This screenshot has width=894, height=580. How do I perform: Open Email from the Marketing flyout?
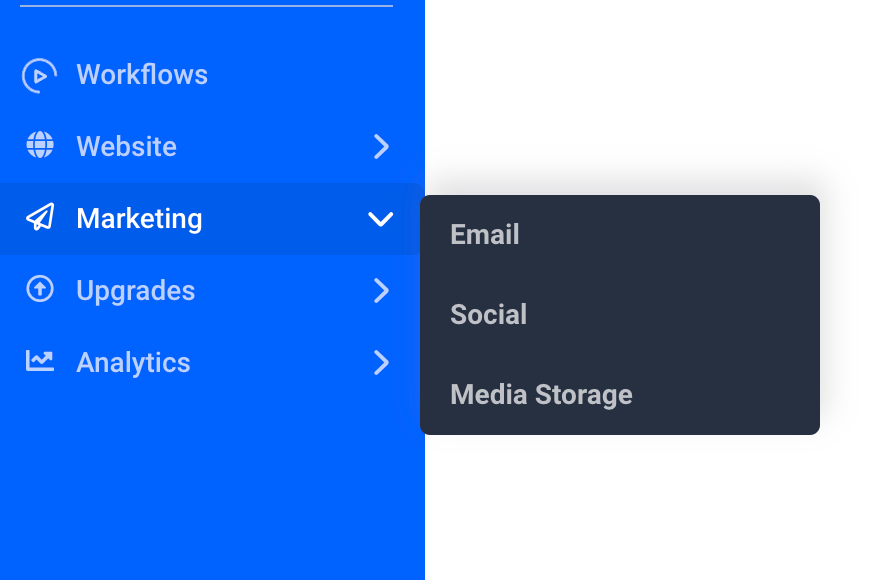click(x=485, y=235)
